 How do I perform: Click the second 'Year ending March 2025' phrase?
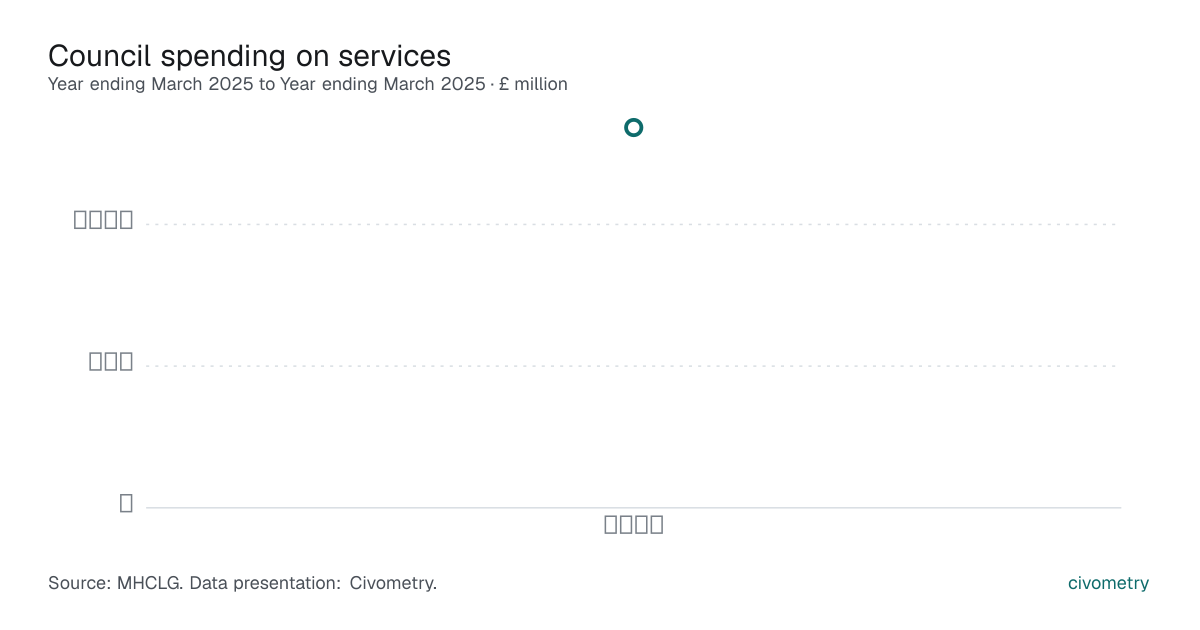tap(383, 85)
